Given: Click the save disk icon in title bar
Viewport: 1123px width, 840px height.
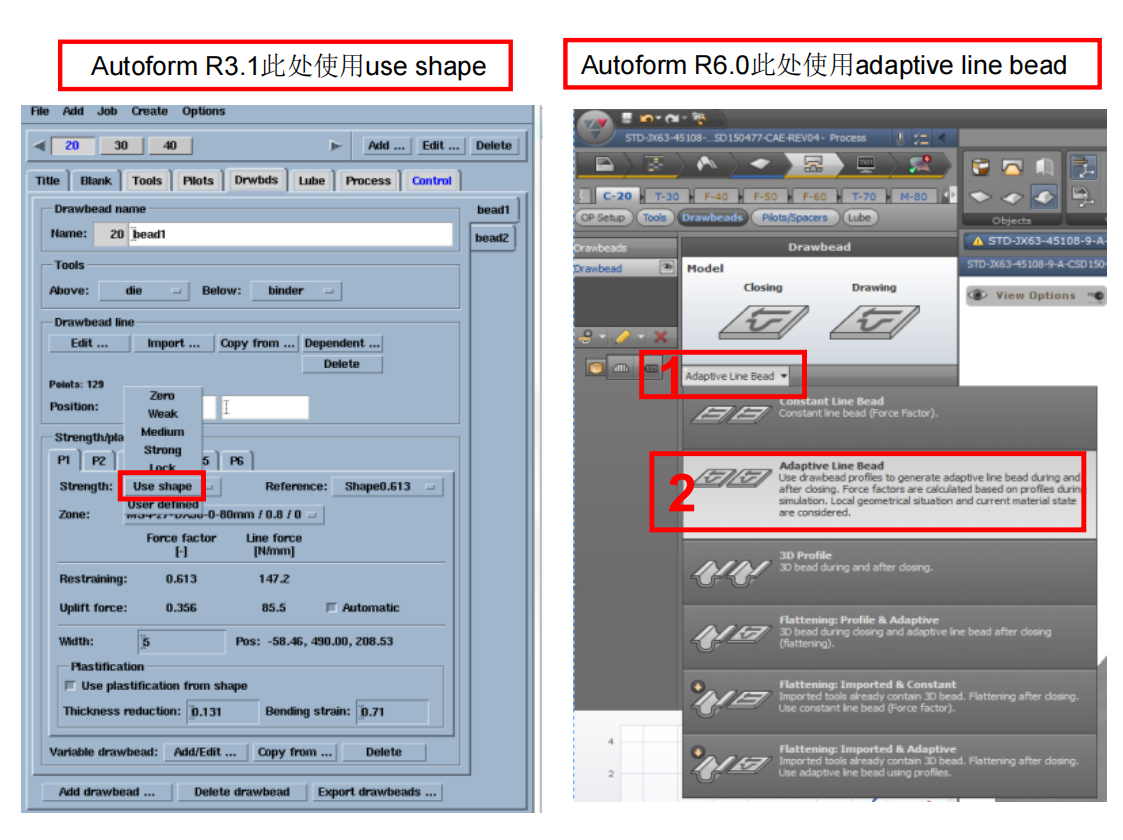Looking at the screenshot, I should coord(624,119).
